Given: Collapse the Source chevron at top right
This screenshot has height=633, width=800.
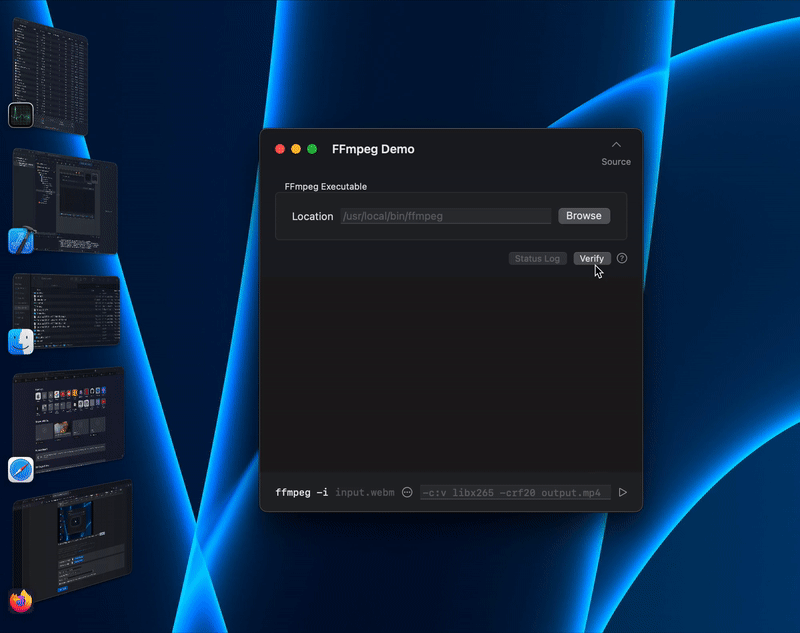Looking at the screenshot, I should (x=616, y=145).
